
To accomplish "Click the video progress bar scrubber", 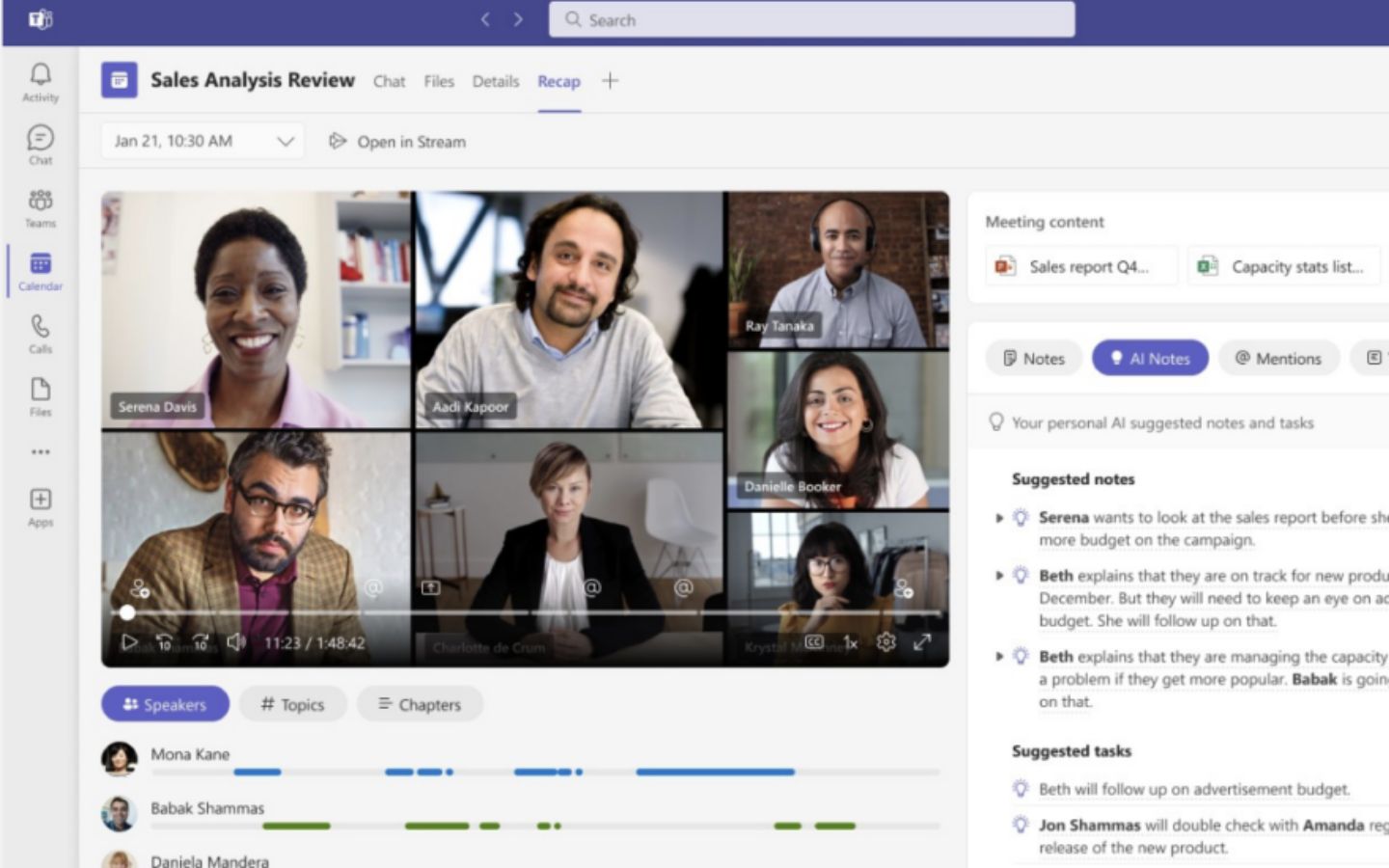I will click(x=127, y=612).
